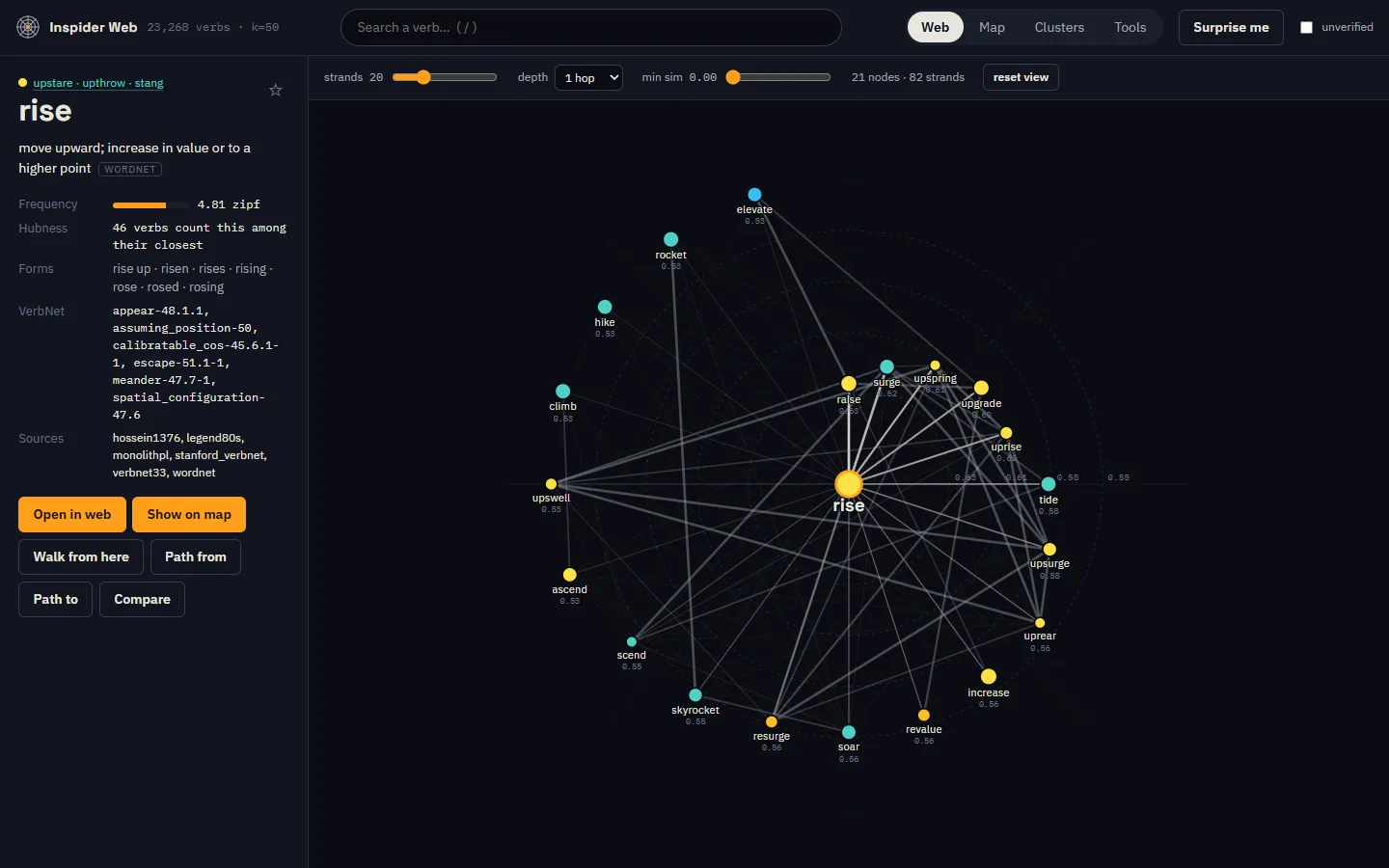Select the 'increase' node in the graph

click(989, 677)
